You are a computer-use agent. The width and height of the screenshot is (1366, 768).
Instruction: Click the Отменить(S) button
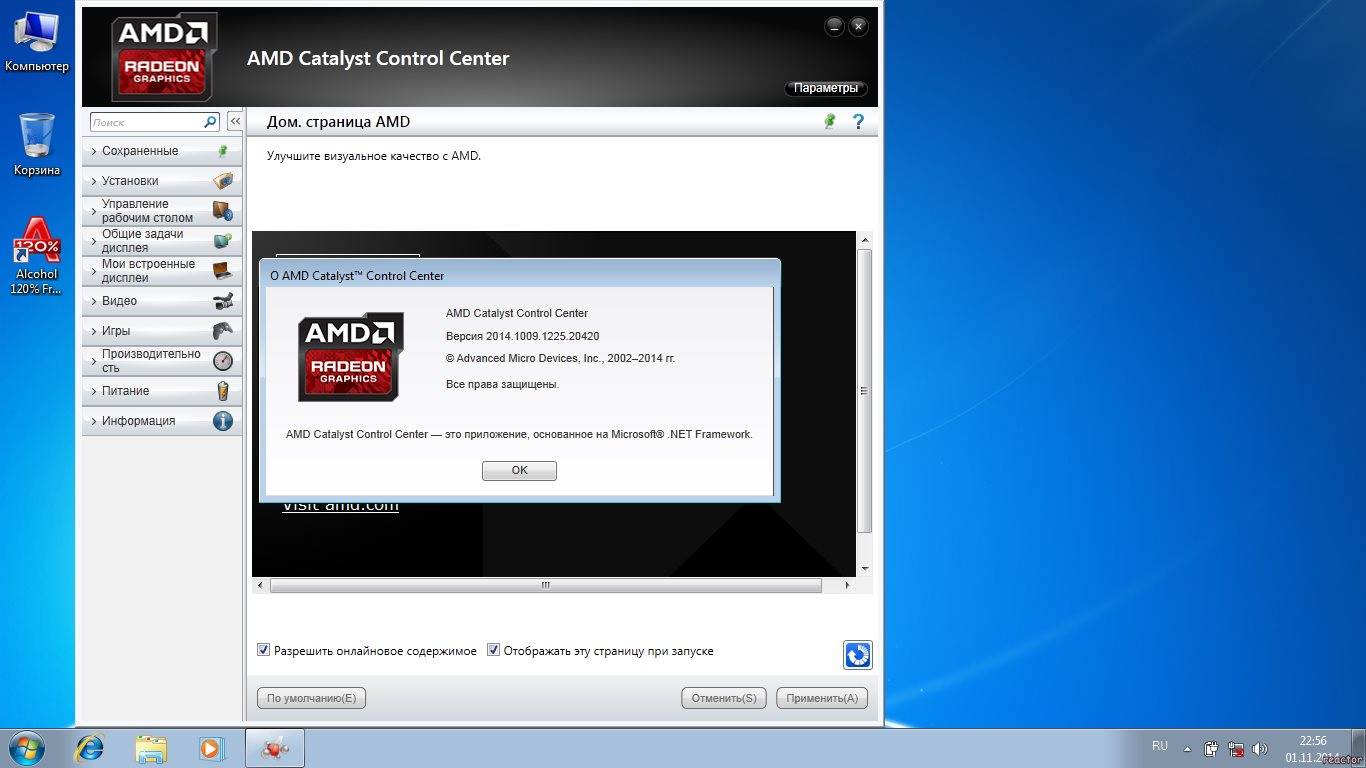click(x=724, y=698)
